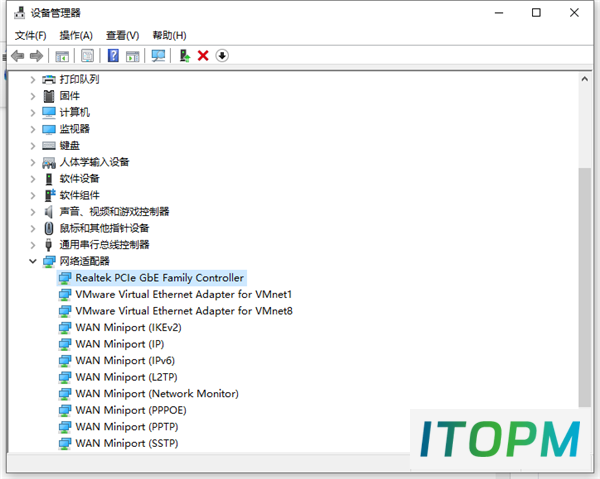Close the Device Manager window

click(x=574, y=13)
